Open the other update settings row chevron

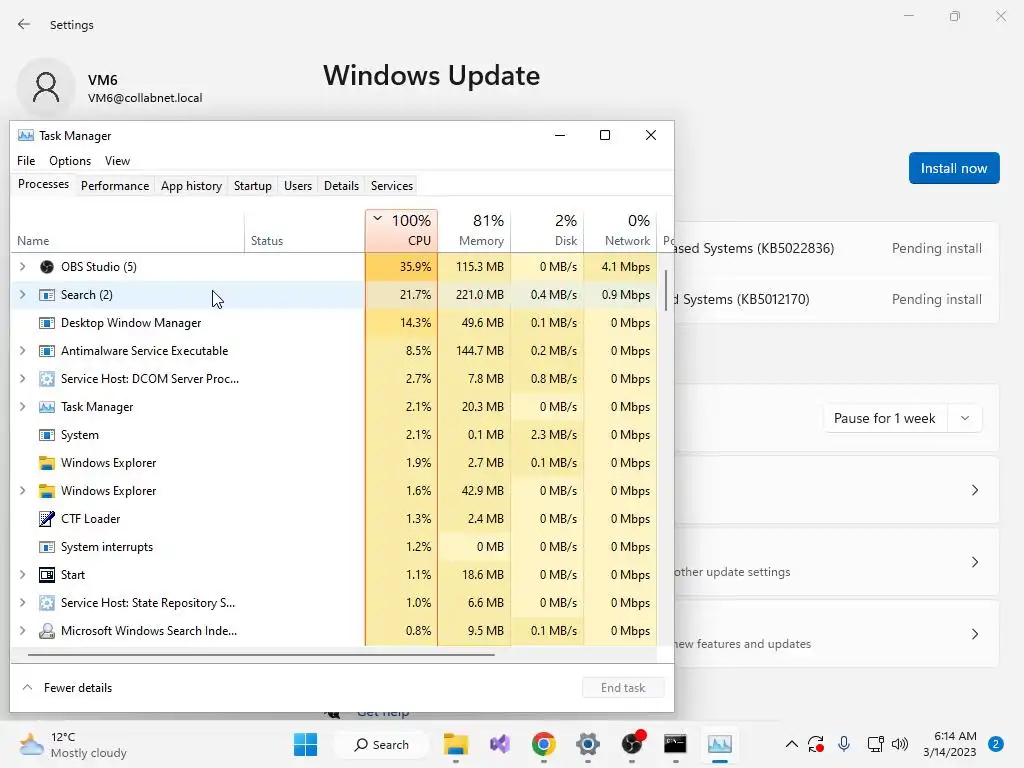coord(975,562)
